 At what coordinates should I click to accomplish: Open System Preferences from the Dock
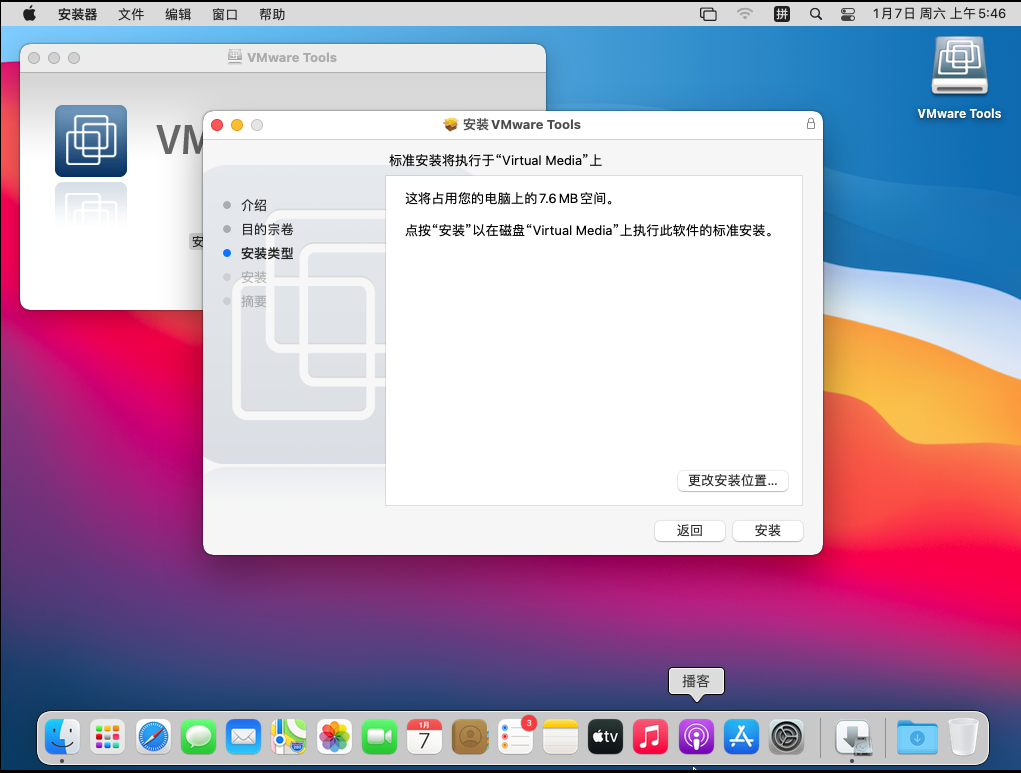coord(787,737)
